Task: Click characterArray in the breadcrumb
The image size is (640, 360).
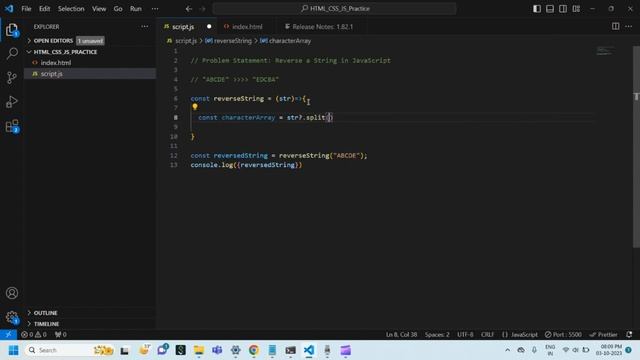Action: (290, 41)
